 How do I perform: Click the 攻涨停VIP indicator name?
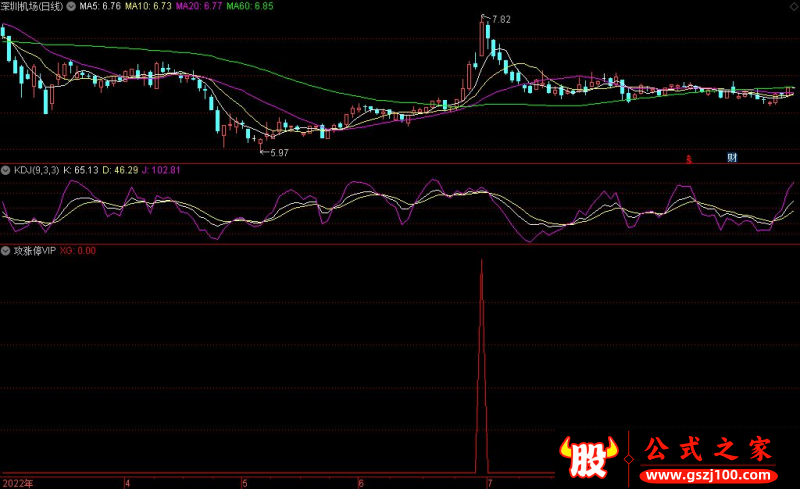pyautogui.click(x=35, y=251)
